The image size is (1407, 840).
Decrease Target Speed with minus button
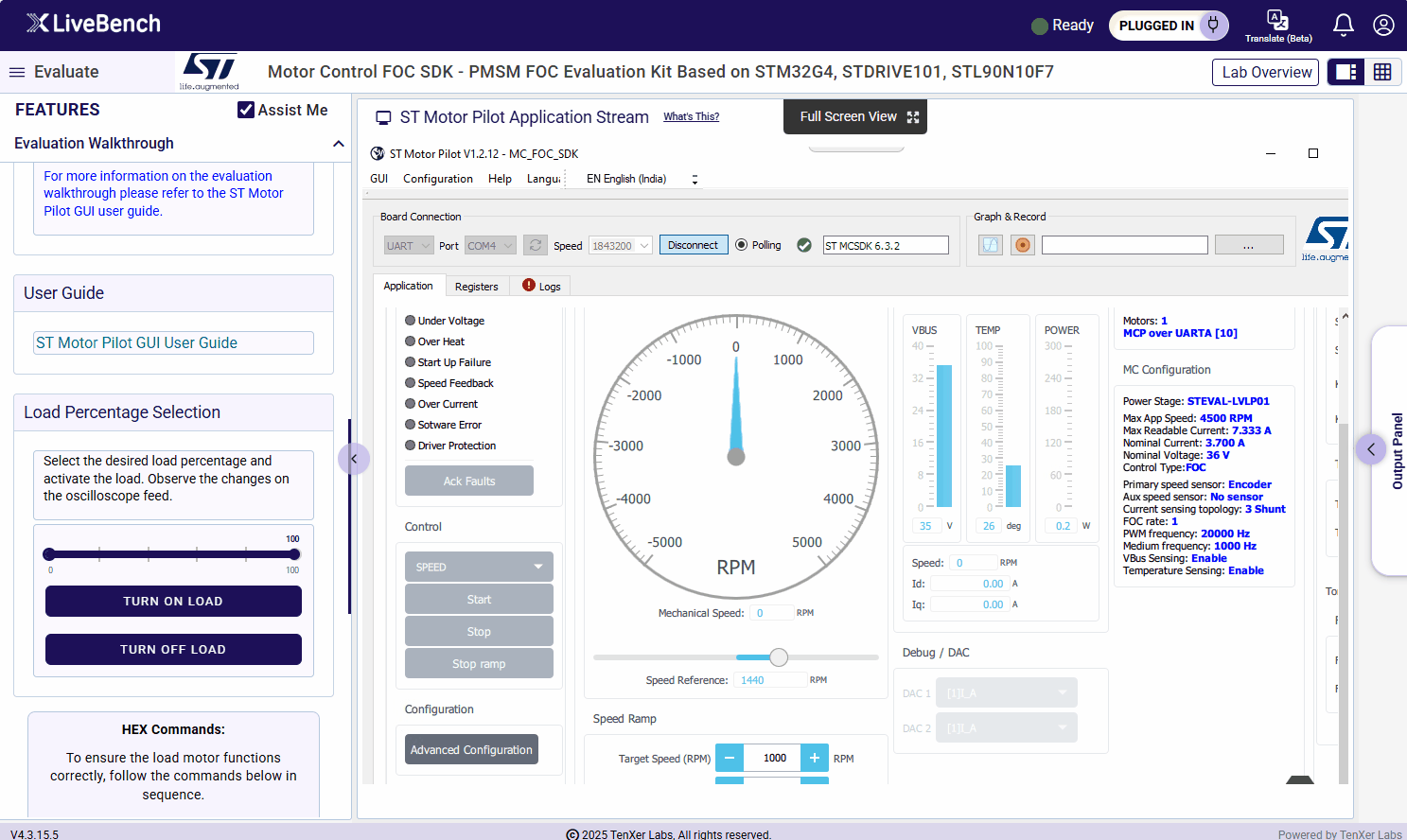pyautogui.click(x=730, y=758)
